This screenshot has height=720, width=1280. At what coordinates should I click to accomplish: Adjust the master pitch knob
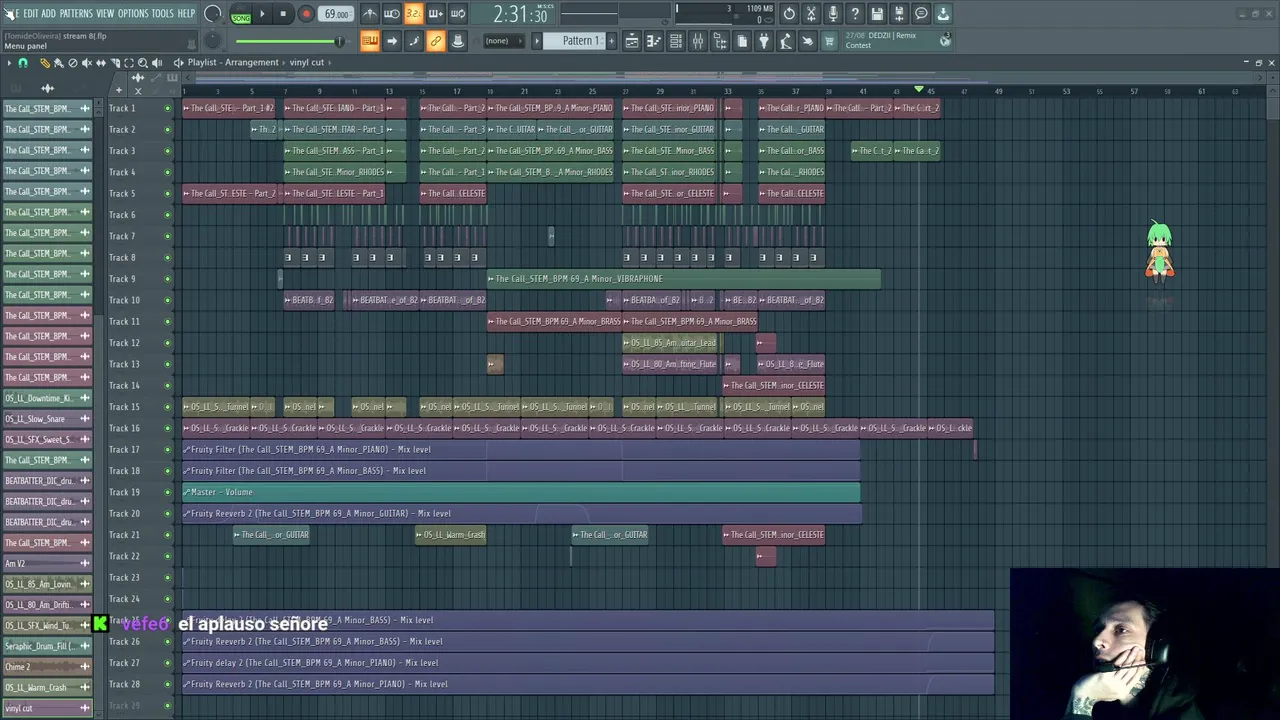click(213, 41)
